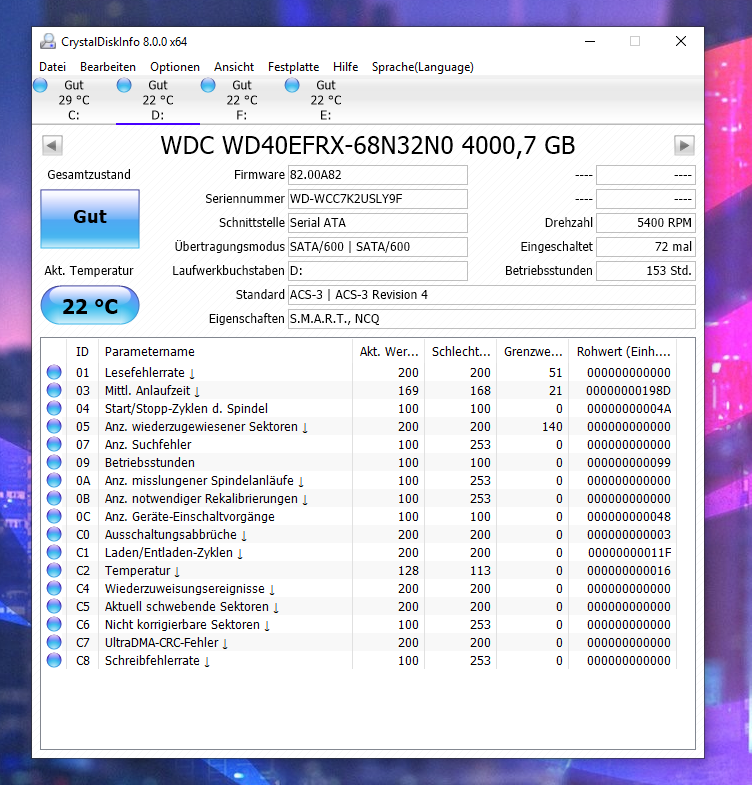
Task: Click raw value 00000000011F
Action: click(629, 553)
